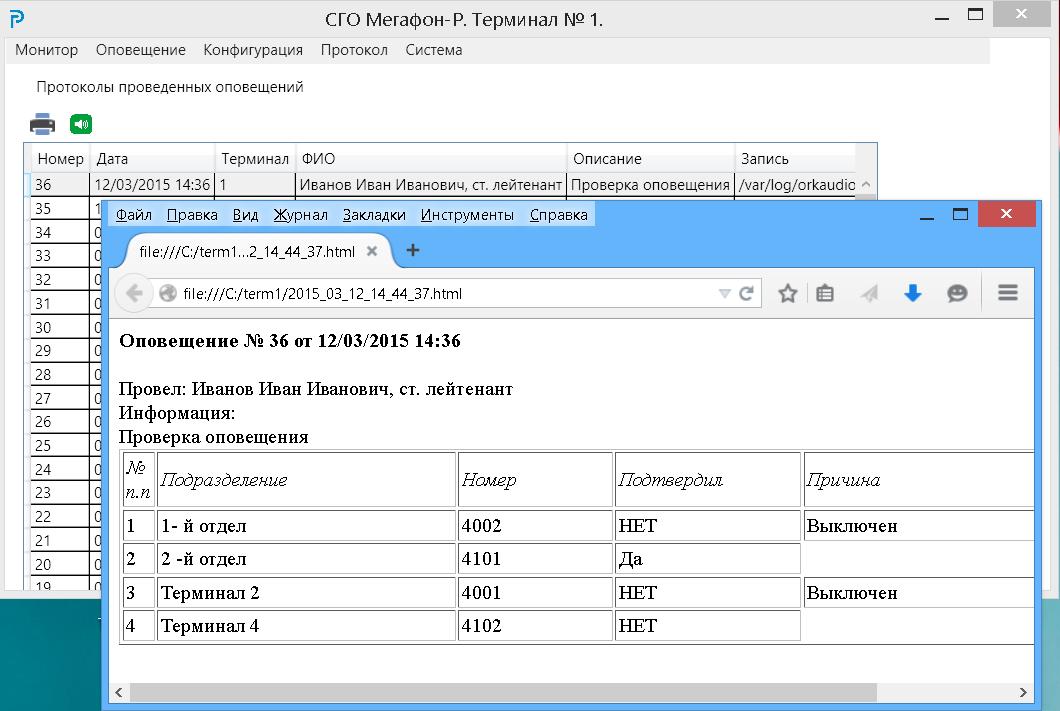1060x711 pixels.
Task: Open browser Правка menu
Action: (192, 215)
